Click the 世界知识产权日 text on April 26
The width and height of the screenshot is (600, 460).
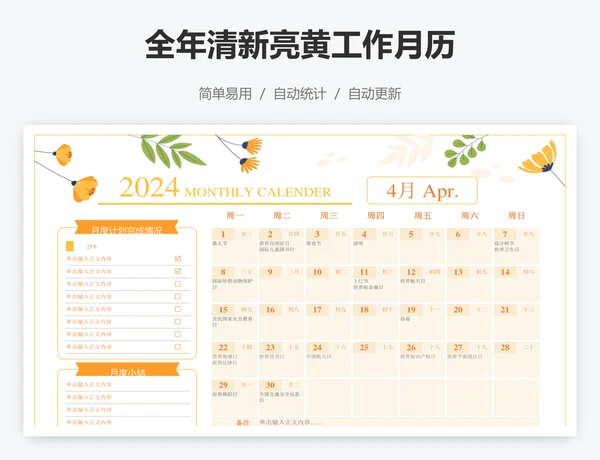[x=418, y=356]
